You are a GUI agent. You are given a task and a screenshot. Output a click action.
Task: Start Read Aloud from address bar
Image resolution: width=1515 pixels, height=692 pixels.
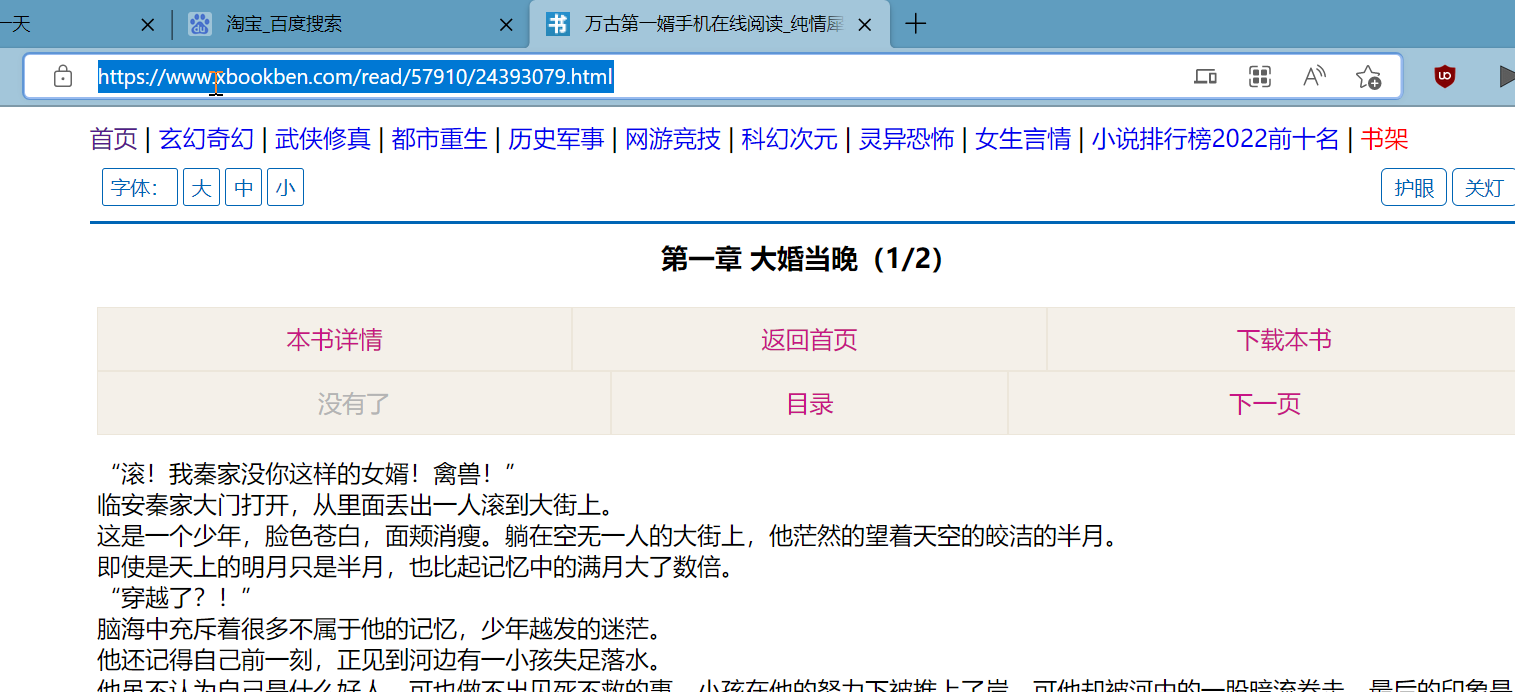pyautogui.click(x=1314, y=77)
